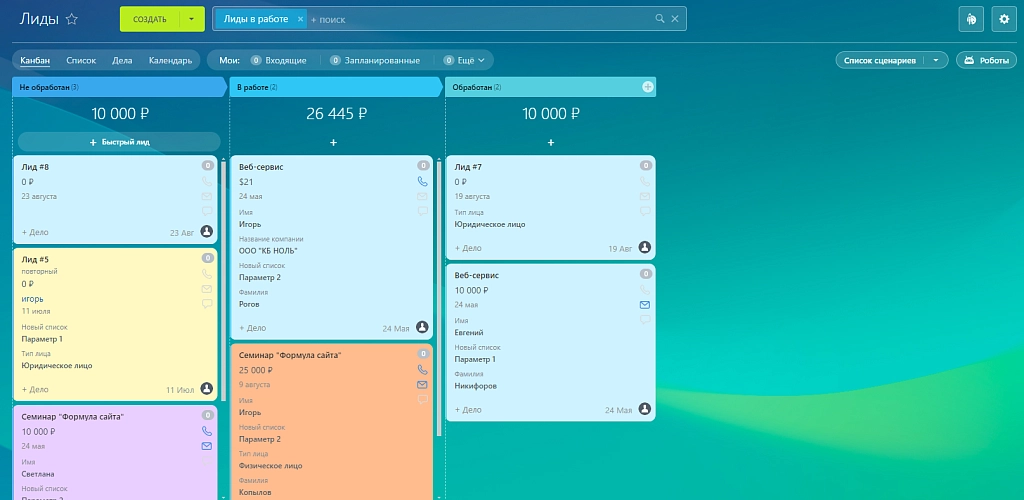Open dropdown arrow beside Список сценариев
1024x500 pixels.
coord(936,60)
